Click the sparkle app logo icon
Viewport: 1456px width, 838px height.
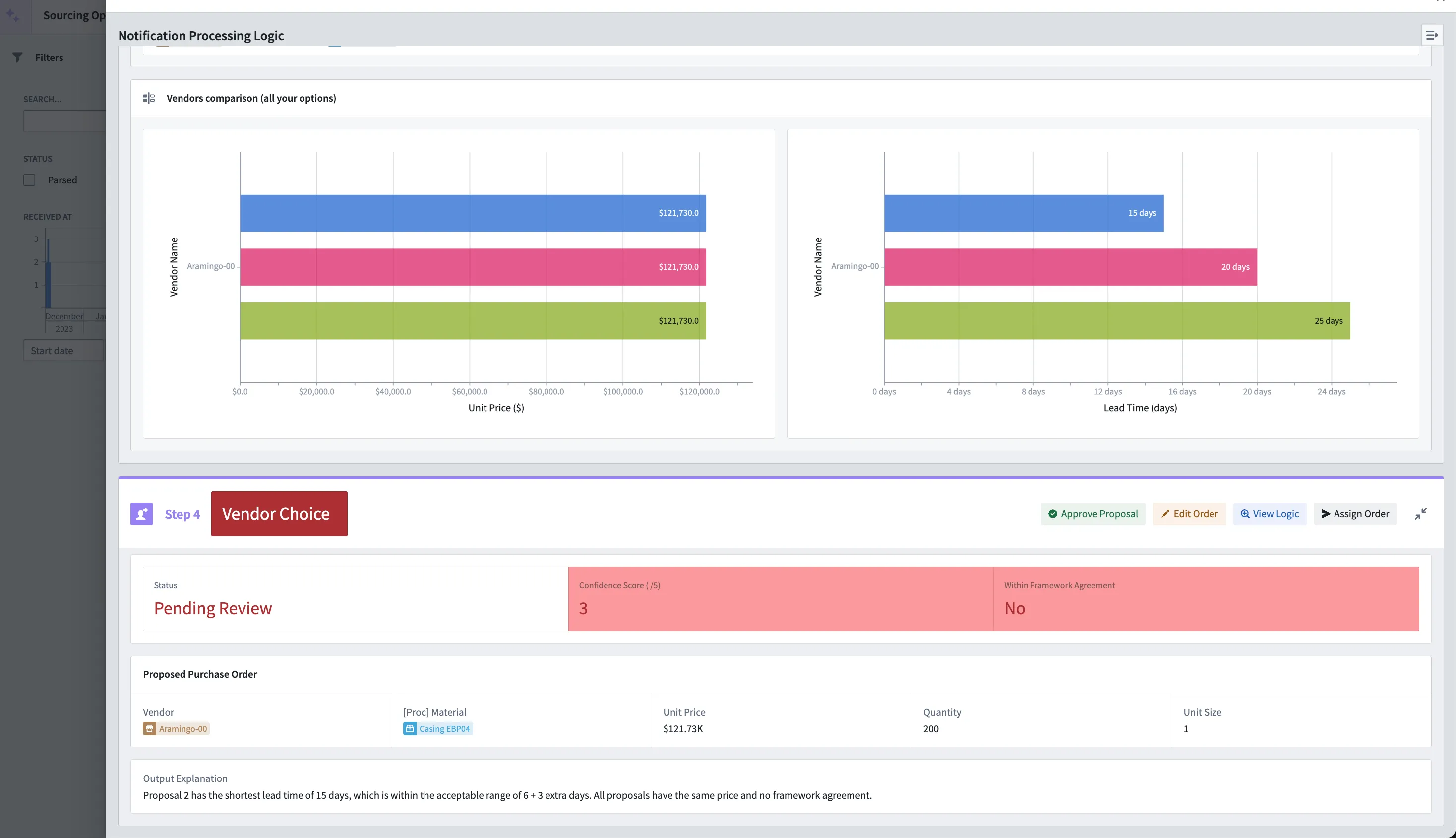click(13, 15)
